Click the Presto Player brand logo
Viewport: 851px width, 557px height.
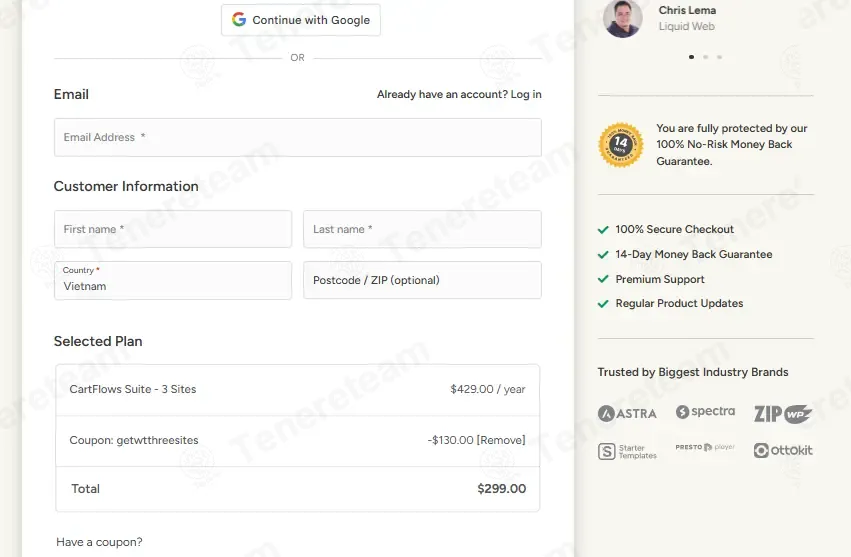(705, 447)
